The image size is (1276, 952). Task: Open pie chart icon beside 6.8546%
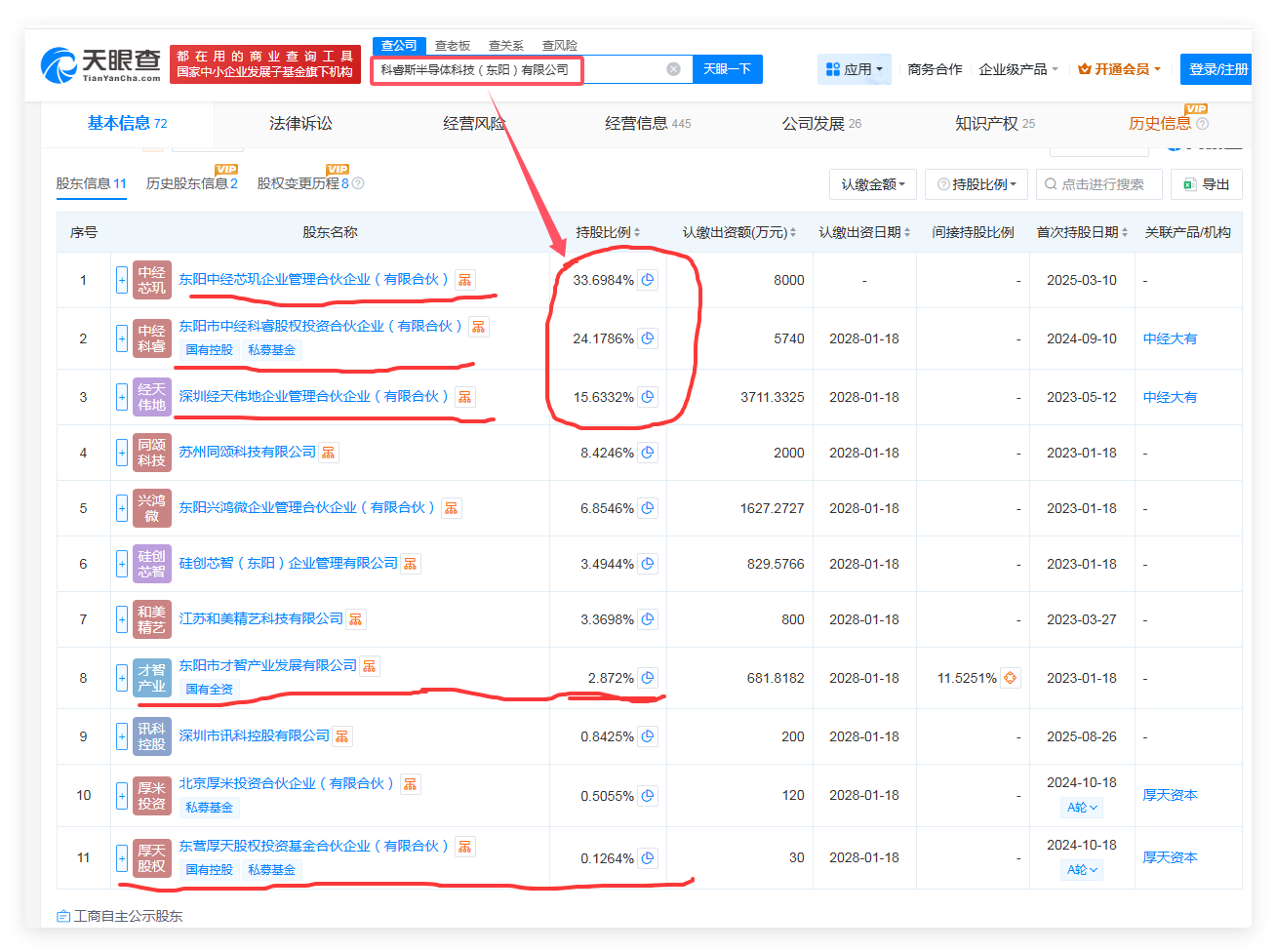(648, 508)
